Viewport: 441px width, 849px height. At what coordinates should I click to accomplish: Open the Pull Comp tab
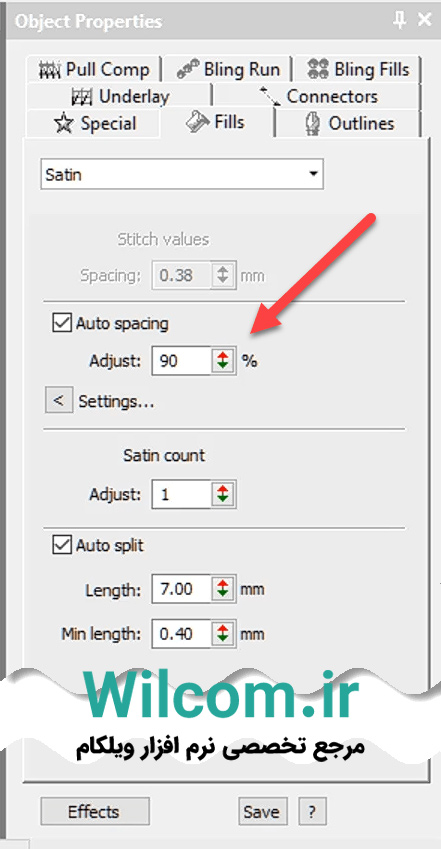tap(93, 69)
